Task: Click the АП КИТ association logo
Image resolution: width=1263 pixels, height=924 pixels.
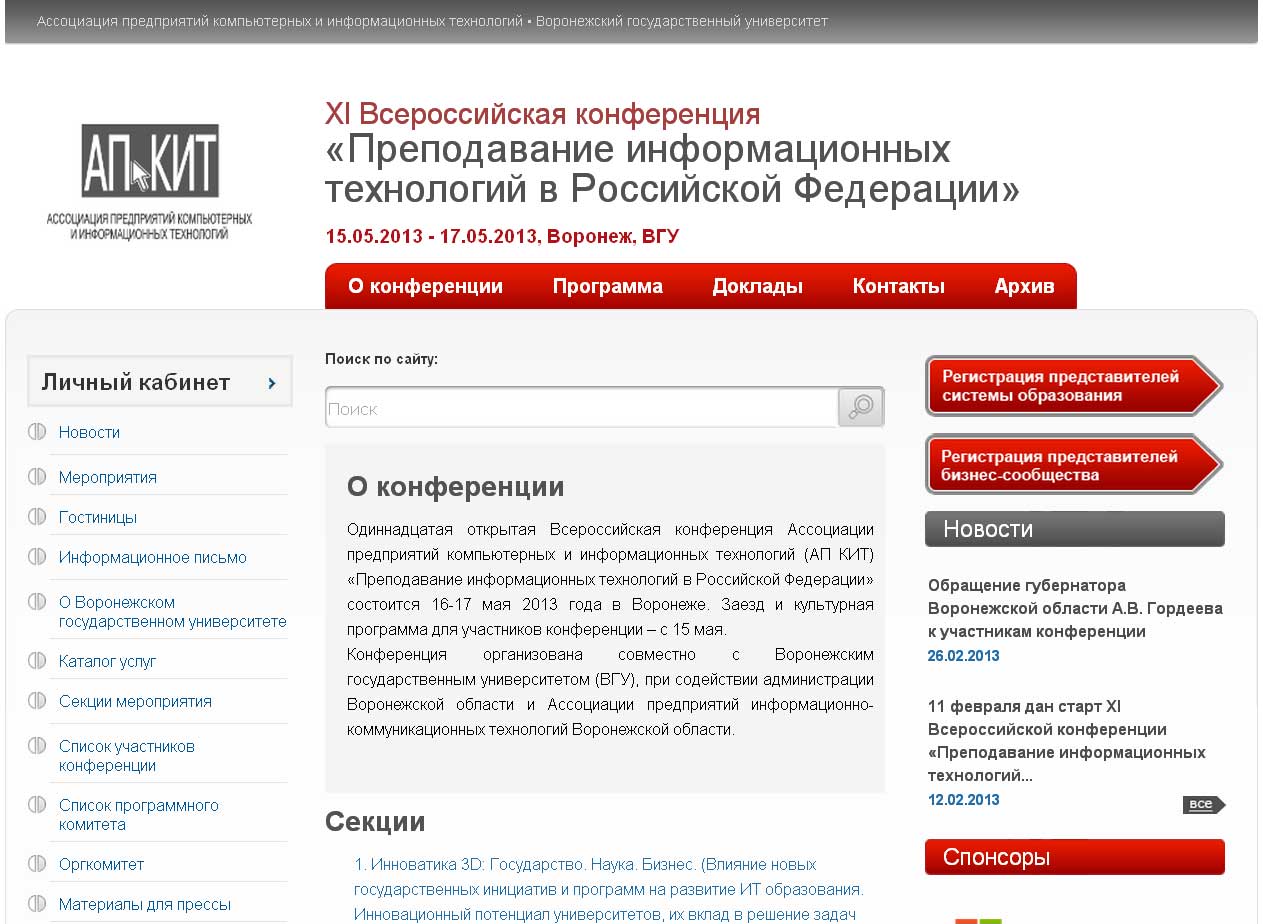Action: 149,181
